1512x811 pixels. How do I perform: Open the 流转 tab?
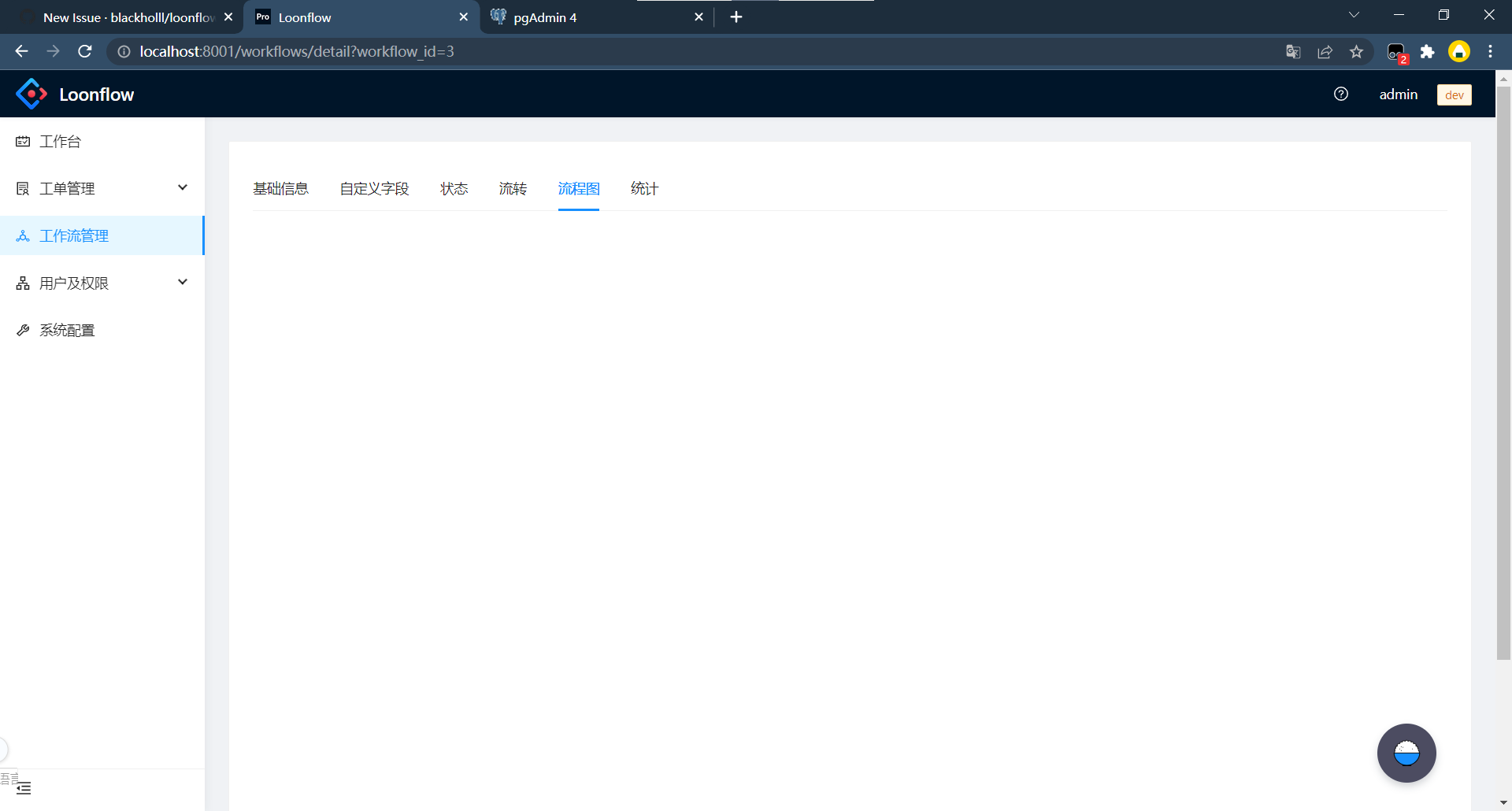pyautogui.click(x=513, y=189)
